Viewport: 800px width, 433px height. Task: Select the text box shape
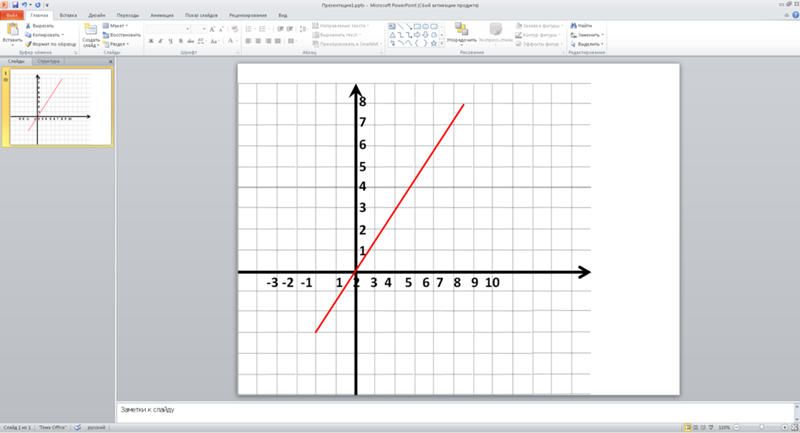(392, 27)
